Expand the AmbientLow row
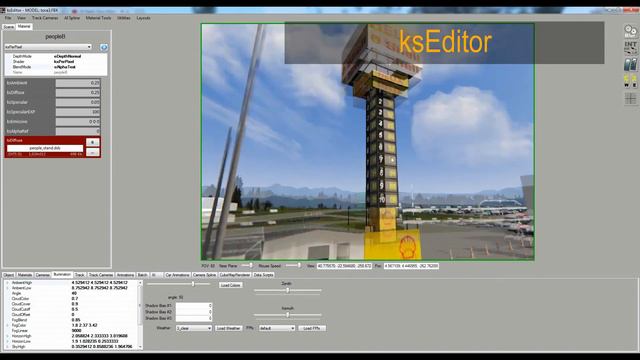640x360 pixels. 7,288
